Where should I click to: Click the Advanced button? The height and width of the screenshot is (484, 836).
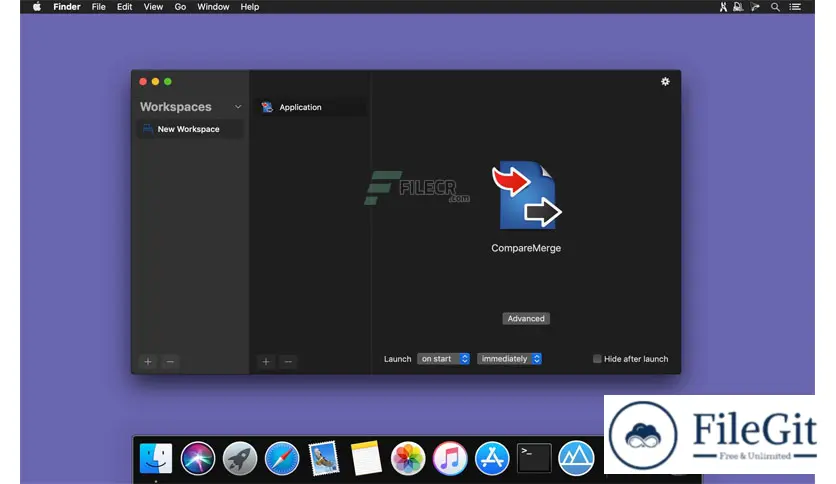pyautogui.click(x=526, y=318)
